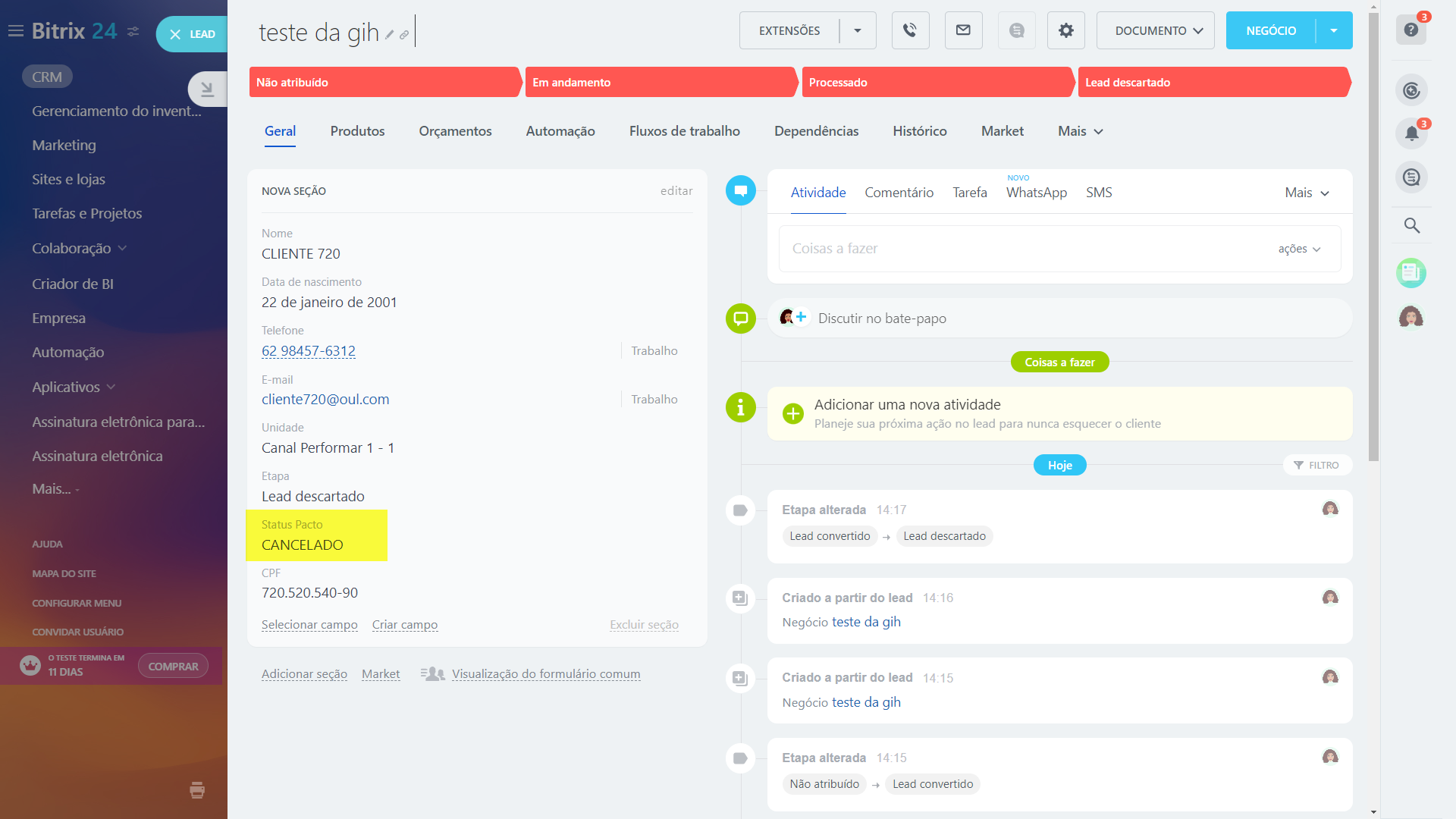Viewport: 1456px width, 819px height.
Task: Click the notifications bell icon
Action: (1411, 133)
